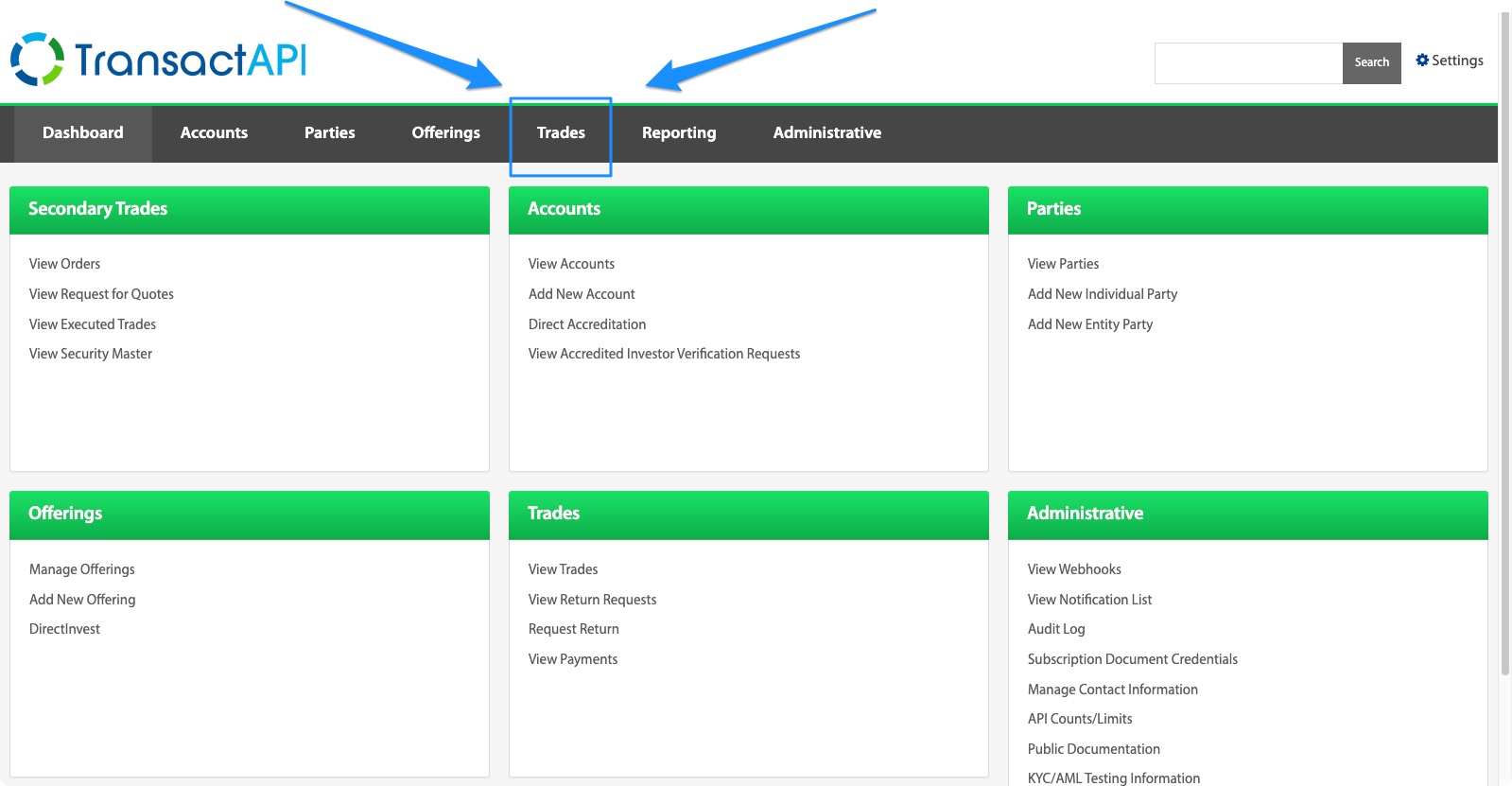Click the Settings gear icon
This screenshot has width=1512, height=786.
point(1422,61)
